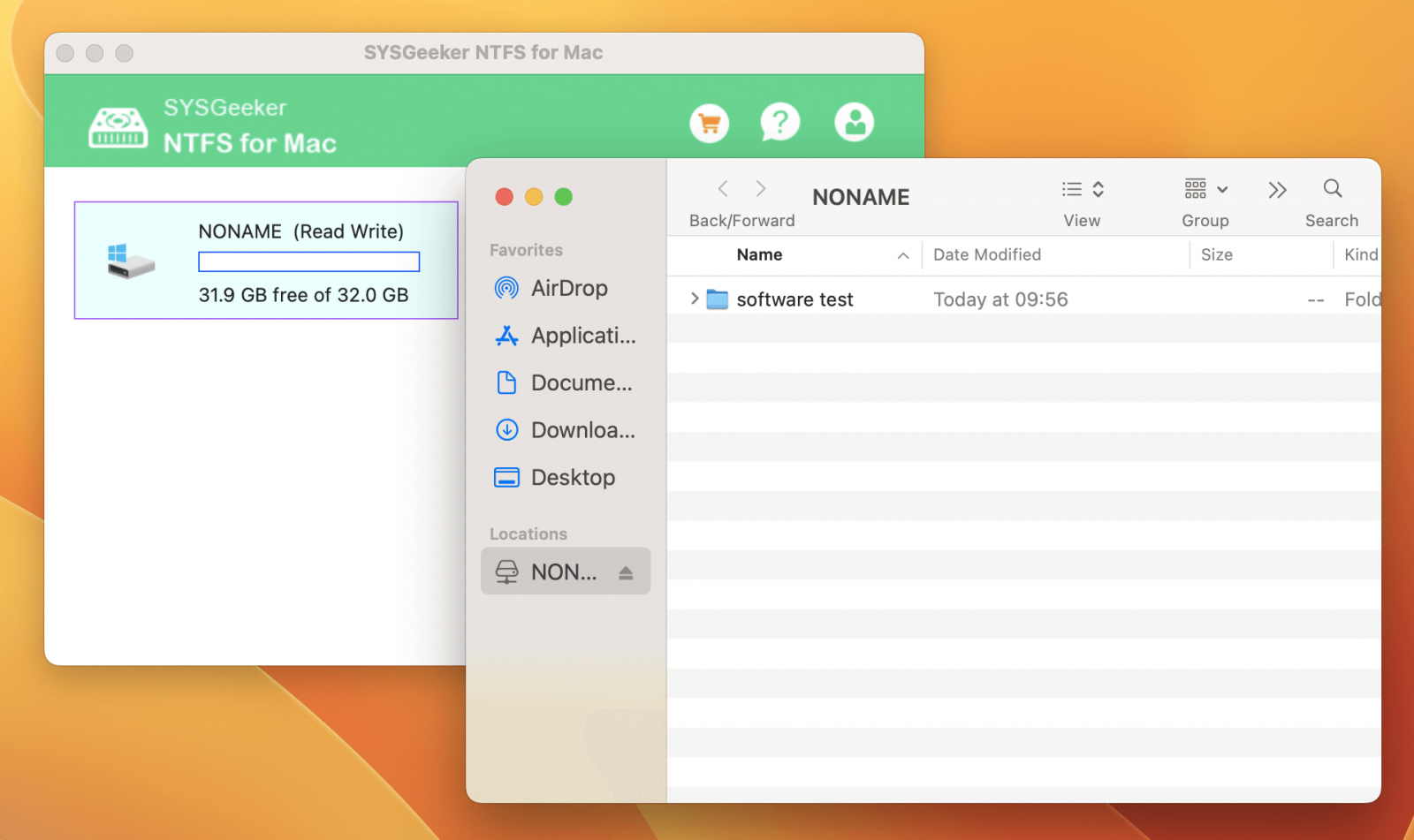This screenshot has height=840, width=1414.
Task: Click the storage usage bar on NONAME card
Action: 308,261
